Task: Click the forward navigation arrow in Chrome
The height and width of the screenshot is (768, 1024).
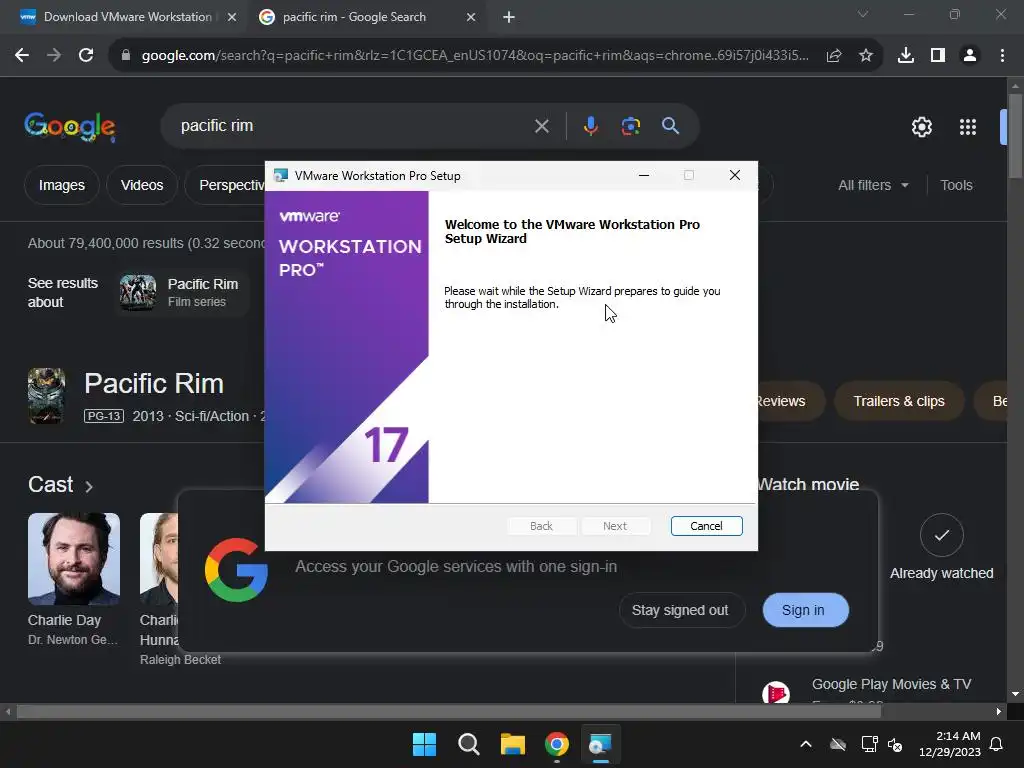Action: click(x=54, y=56)
